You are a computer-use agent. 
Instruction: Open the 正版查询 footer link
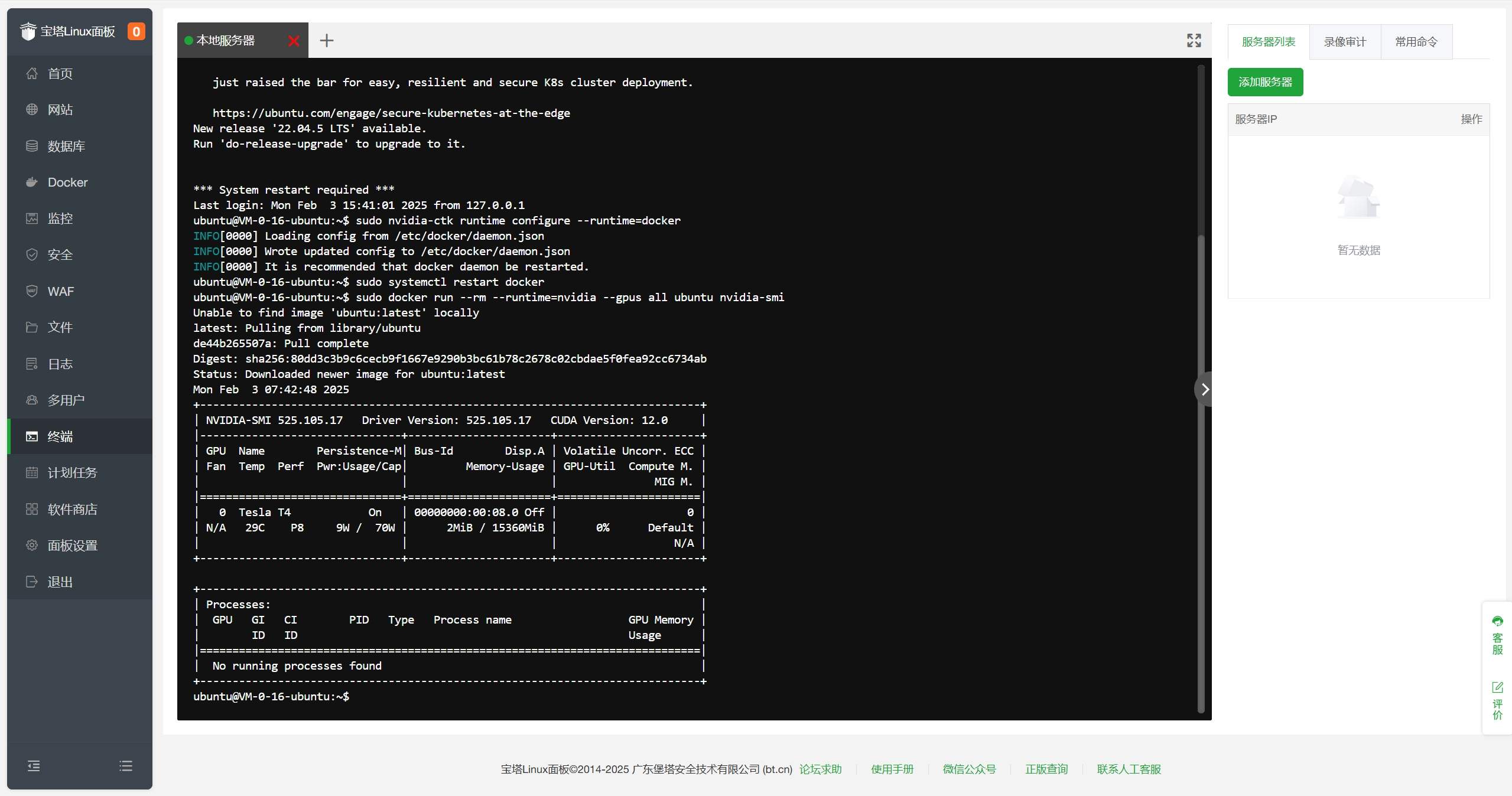pyautogui.click(x=1046, y=769)
